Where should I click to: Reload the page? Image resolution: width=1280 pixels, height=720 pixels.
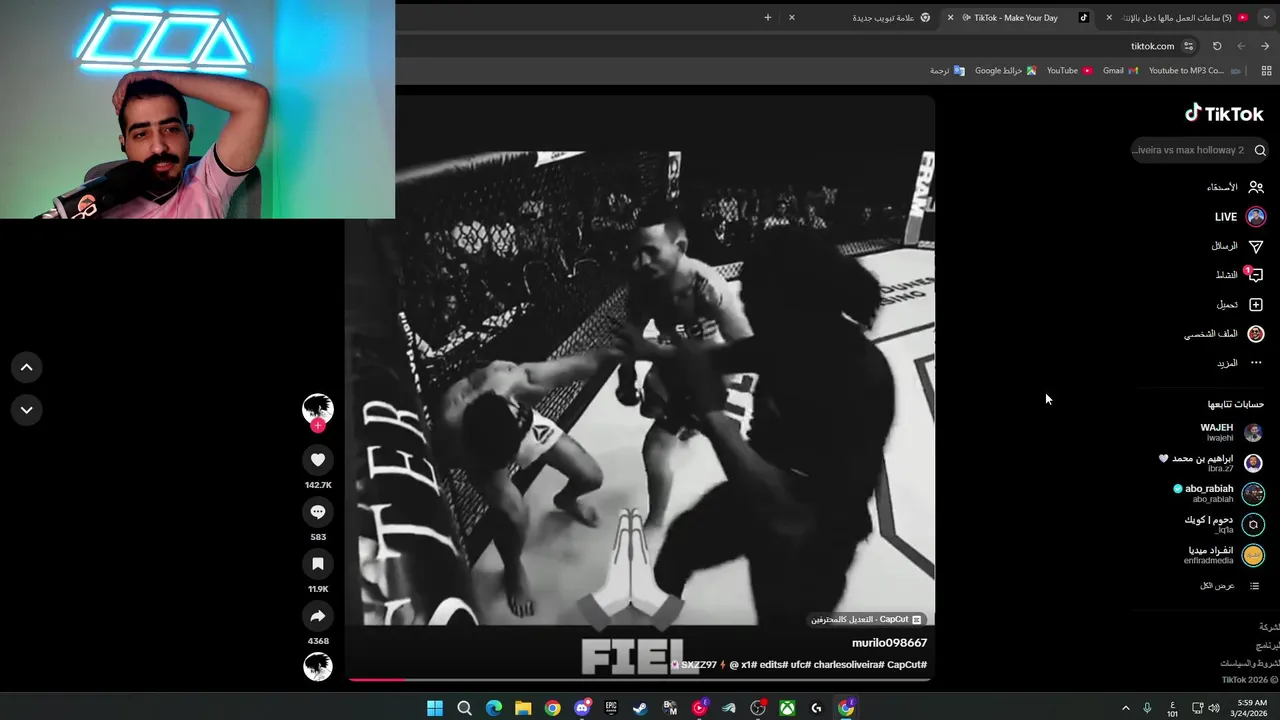(x=1217, y=46)
